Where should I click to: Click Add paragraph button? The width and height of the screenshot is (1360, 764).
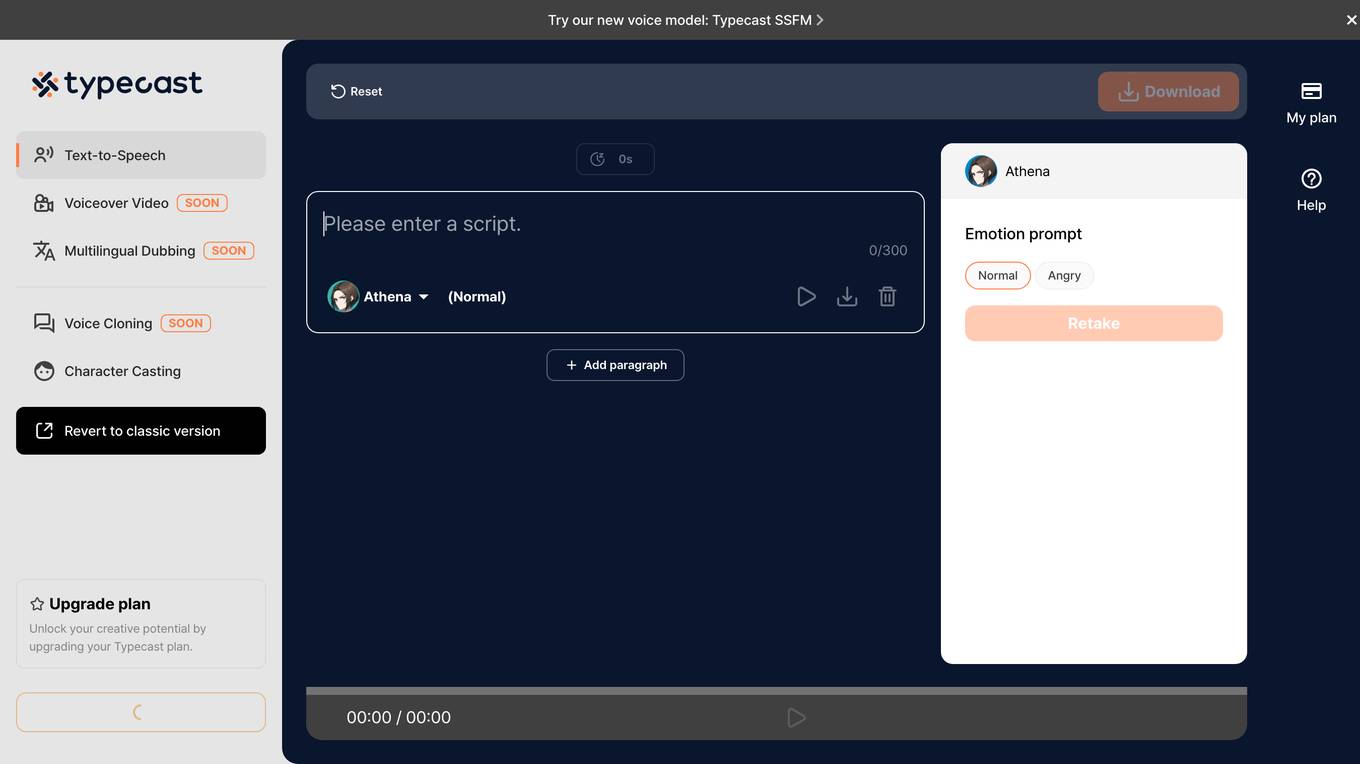click(615, 365)
